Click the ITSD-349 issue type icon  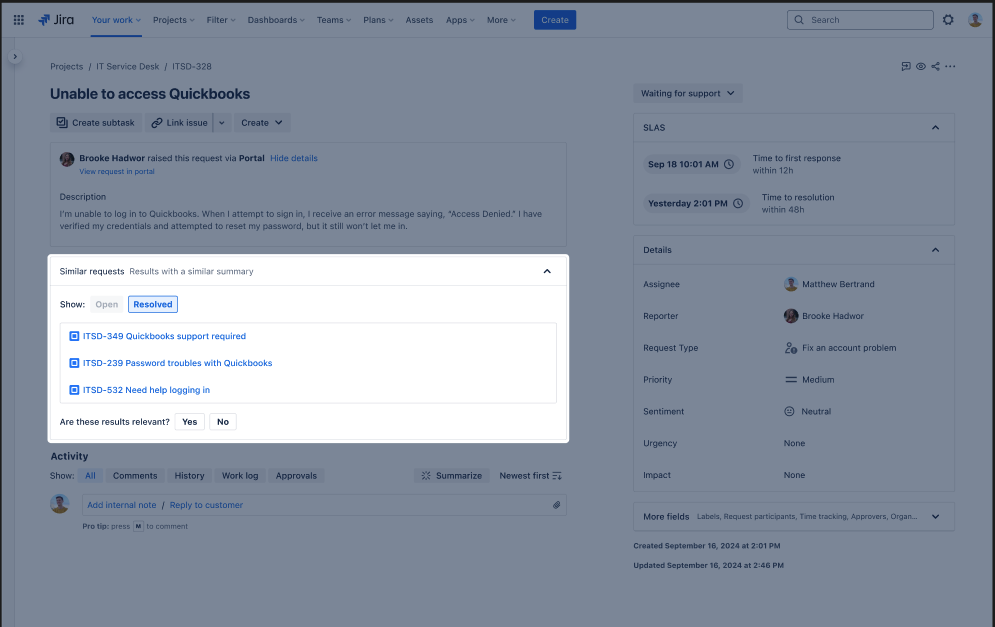pyautogui.click(x=74, y=336)
